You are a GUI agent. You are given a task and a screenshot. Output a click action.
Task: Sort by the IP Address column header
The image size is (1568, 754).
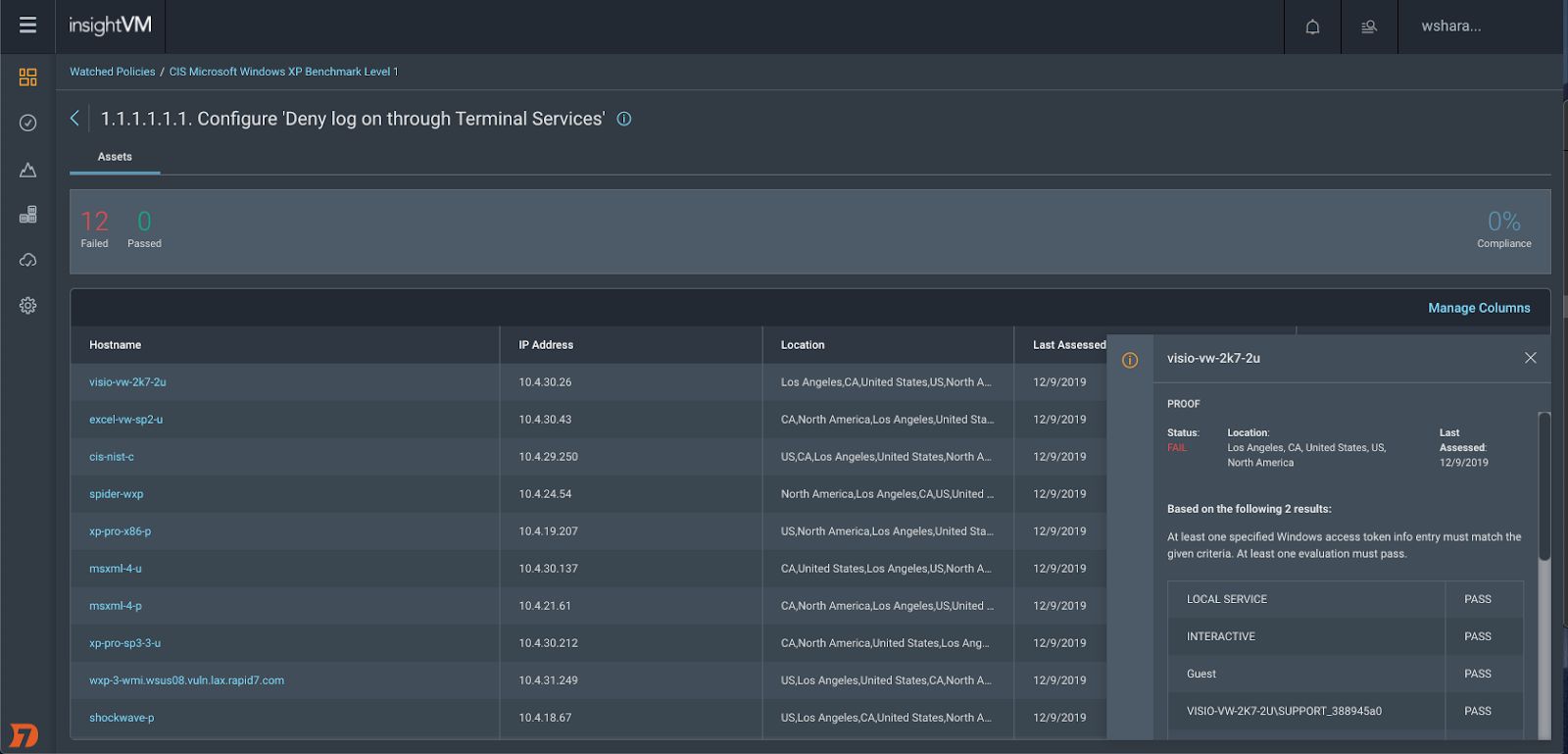click(x=546, y=345)
